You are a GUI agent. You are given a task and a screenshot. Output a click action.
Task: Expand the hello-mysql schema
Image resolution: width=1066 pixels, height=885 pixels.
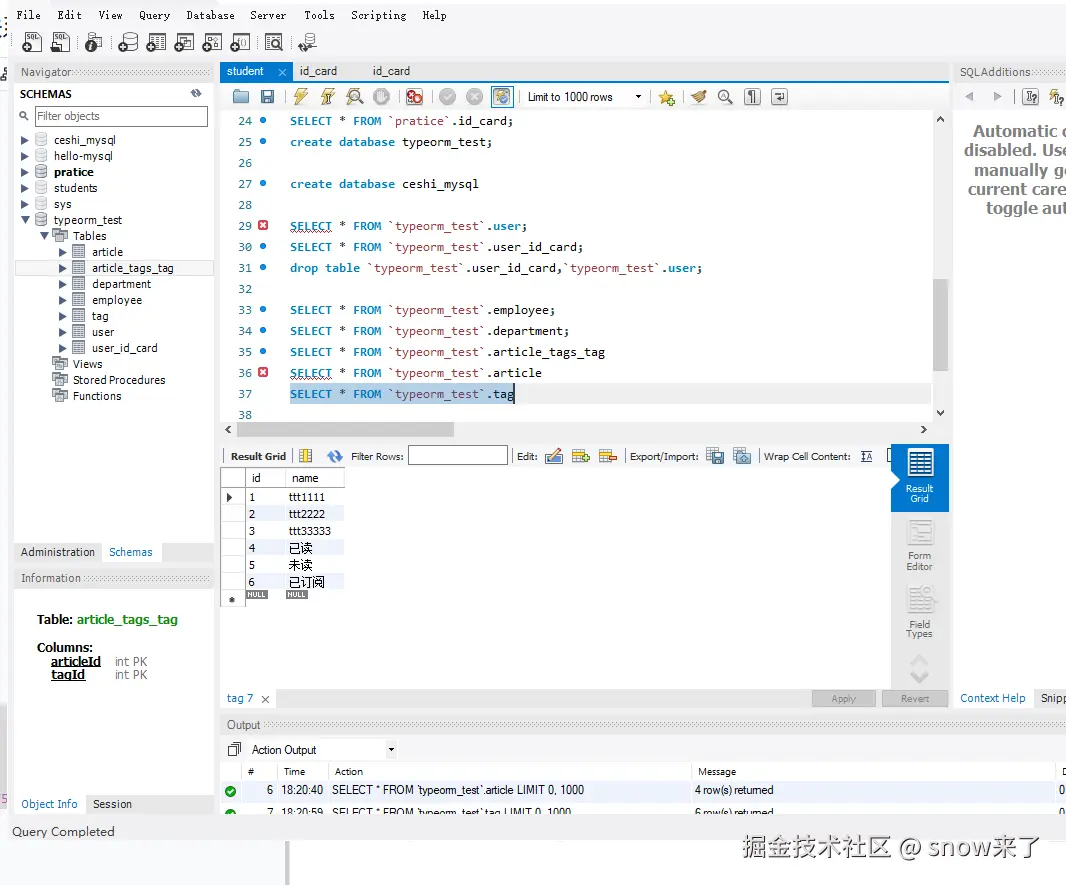click(x=24, y=156)
